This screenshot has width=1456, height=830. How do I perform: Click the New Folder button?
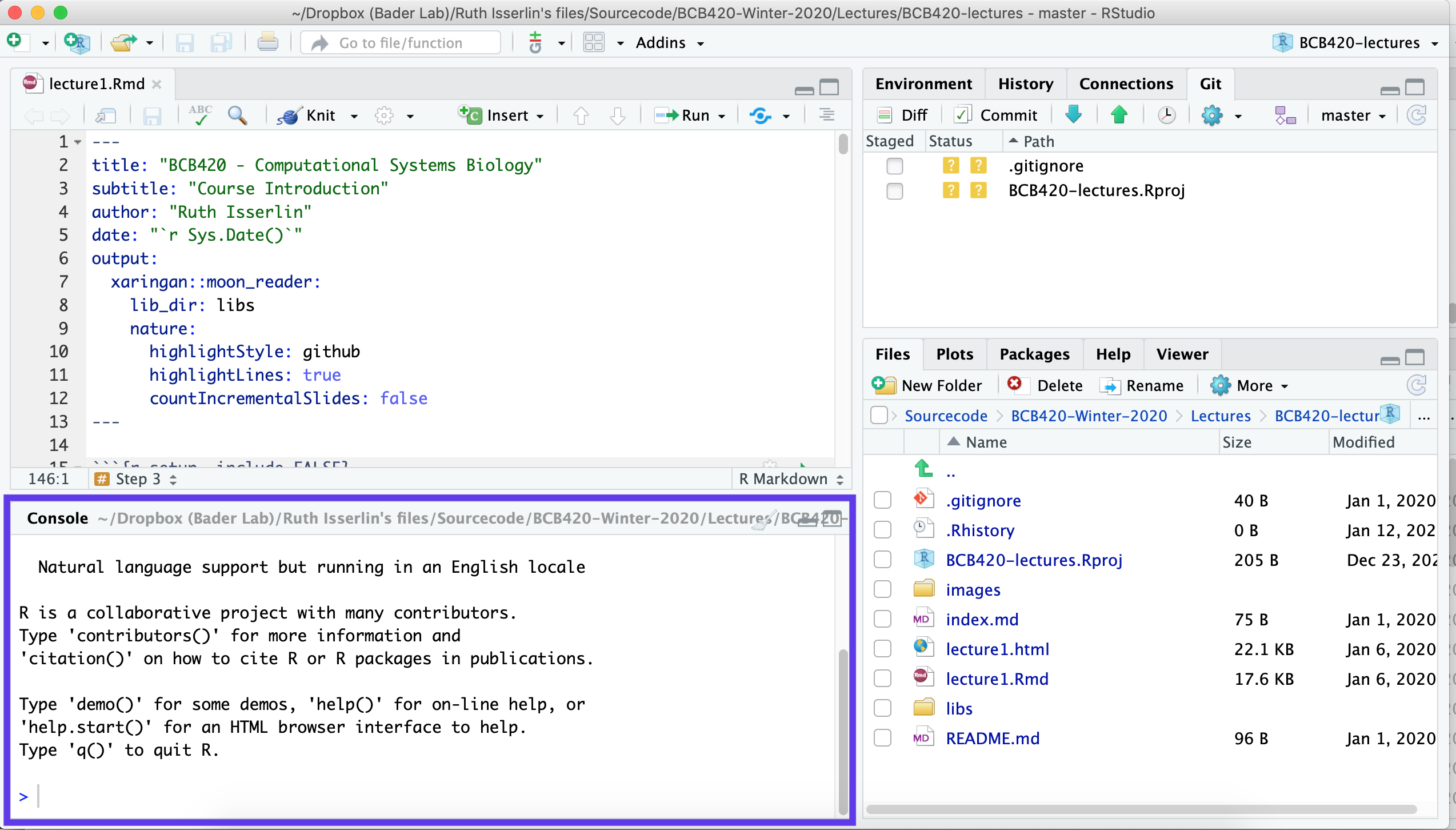point(927,386)
